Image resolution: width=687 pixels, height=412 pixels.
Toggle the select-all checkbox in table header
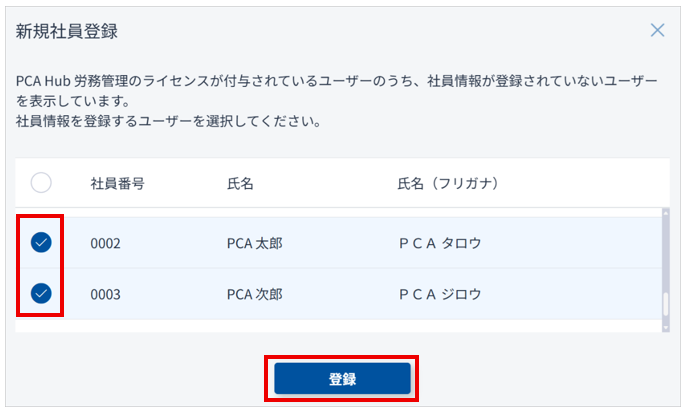click(41, 183)
